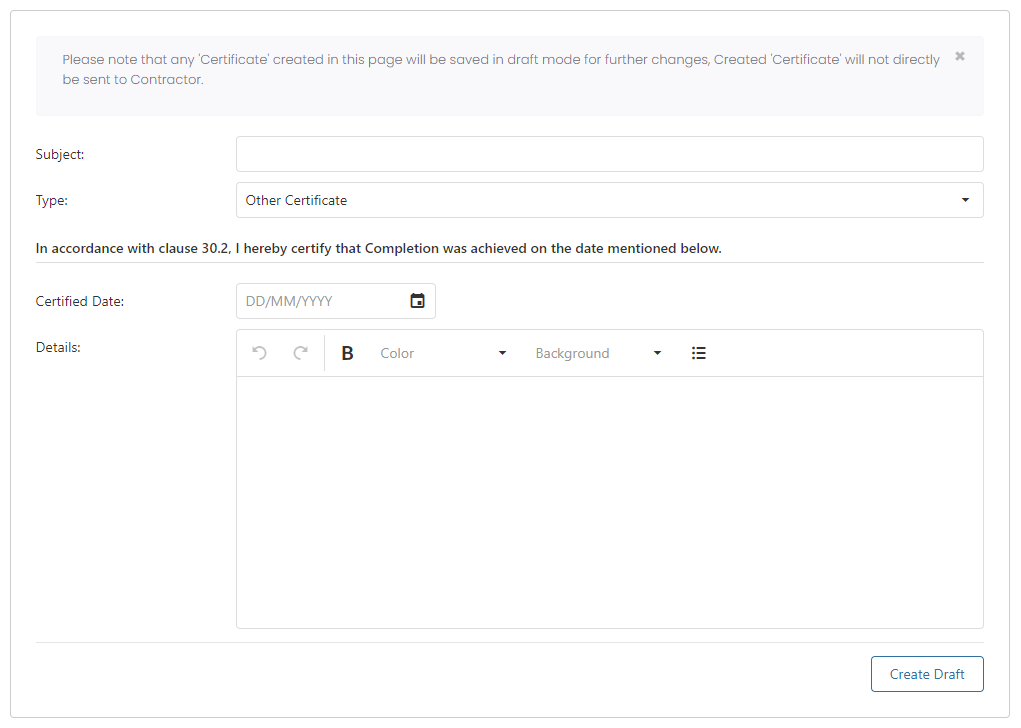Screen dimensions: 1021x728
Task: Redo the last edit in Details
Action: click(300, 353)
